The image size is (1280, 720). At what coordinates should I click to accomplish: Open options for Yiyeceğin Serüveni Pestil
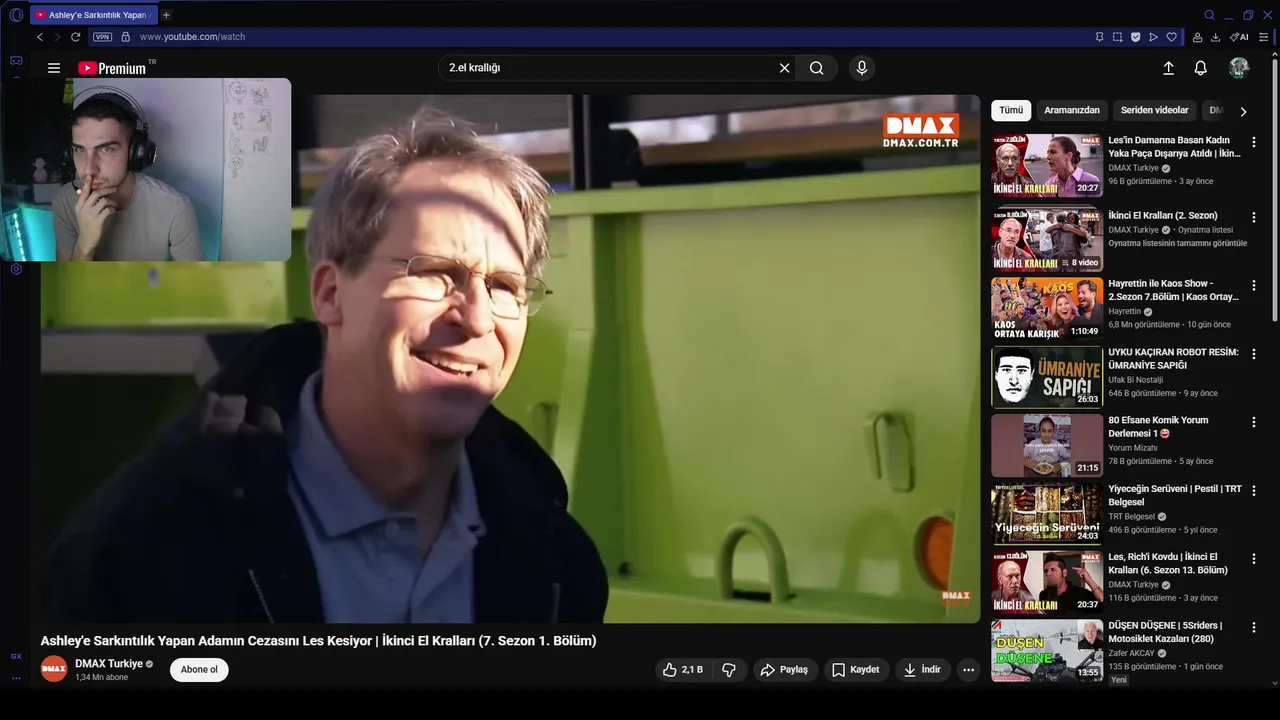click(1254, 491)
